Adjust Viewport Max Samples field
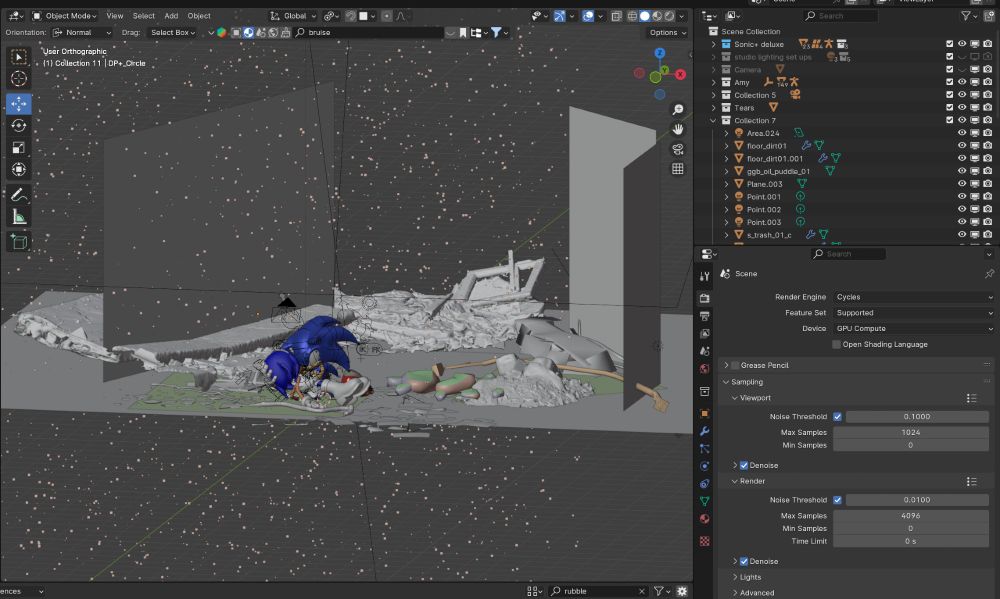Screen dimensions: 1000x599 tap(911, 433)
